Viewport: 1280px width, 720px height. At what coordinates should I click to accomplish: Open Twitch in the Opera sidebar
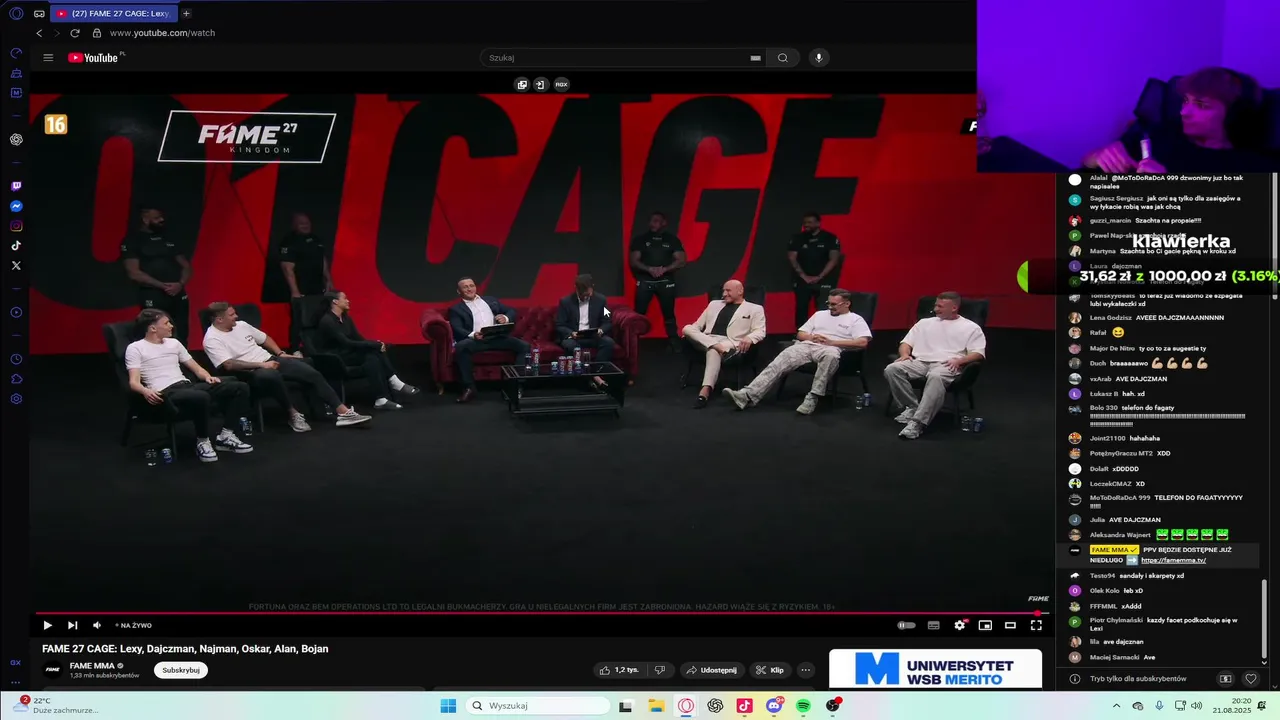16,186
